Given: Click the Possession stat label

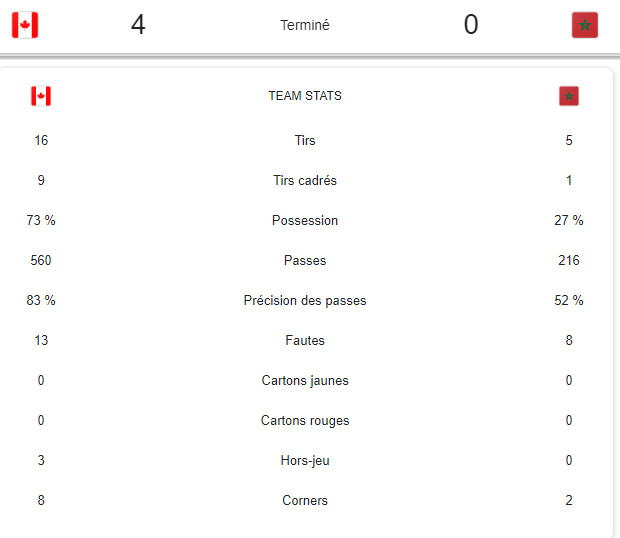Looking at the screenshot, I should pyautogui.click(x=305, y=221).
